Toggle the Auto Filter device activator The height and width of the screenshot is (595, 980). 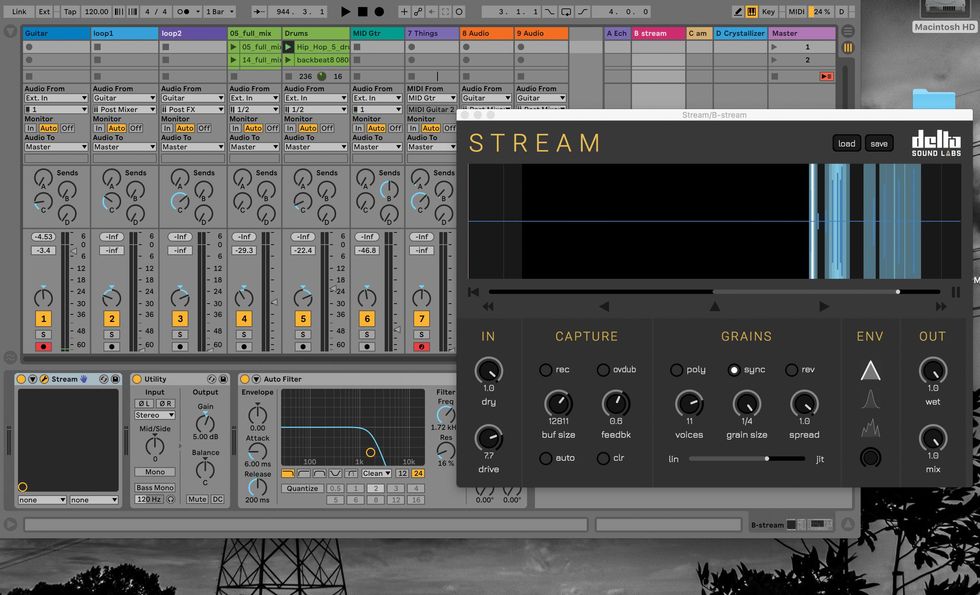[244, 379]
